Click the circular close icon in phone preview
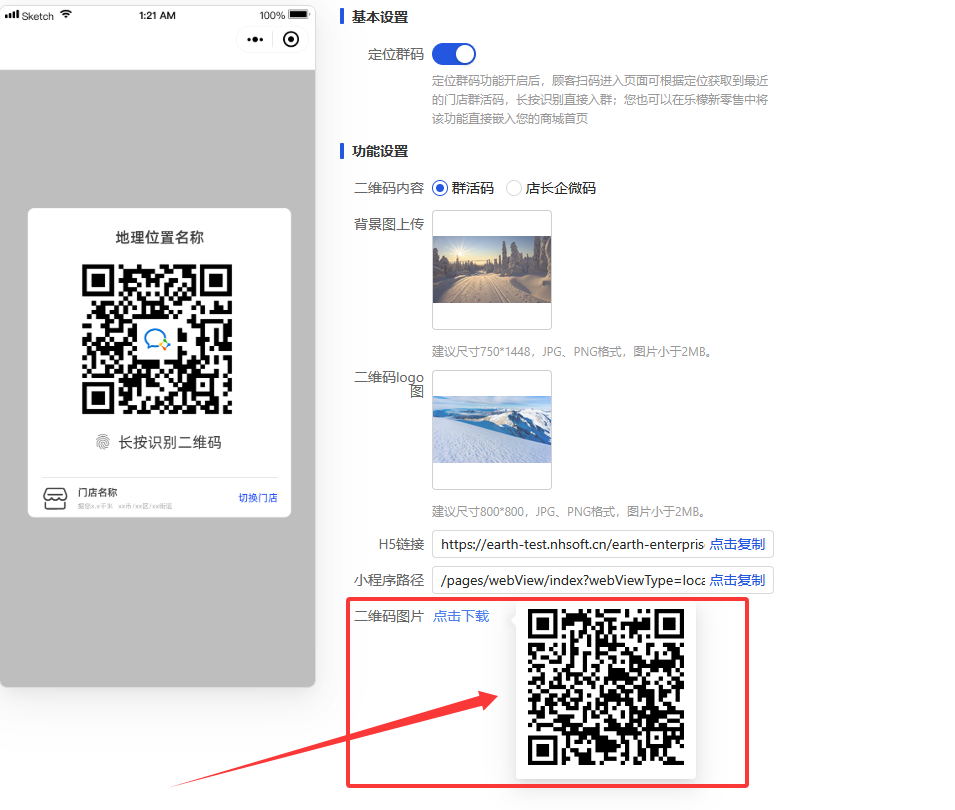Screen dimensions: 955x810 [x=291, y=40]
